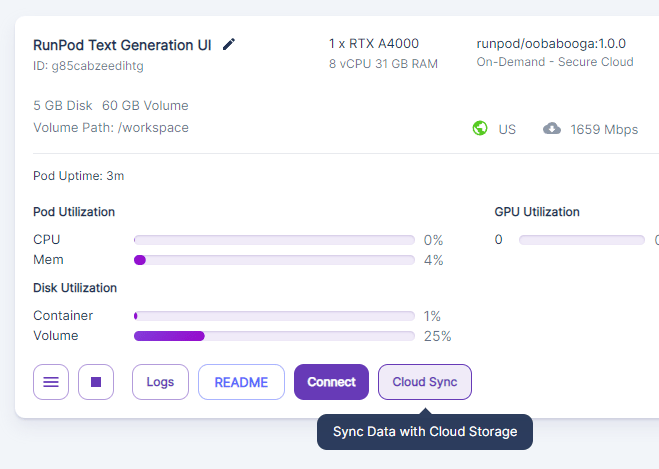Click the Container disk usage bar
Screen dimensions: 659x469
coord(274,316)
